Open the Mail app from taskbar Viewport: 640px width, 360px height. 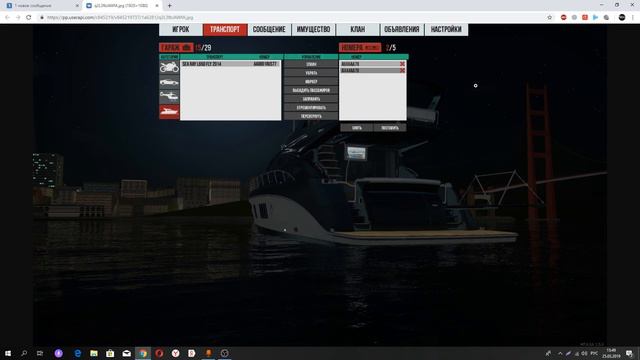127,353
